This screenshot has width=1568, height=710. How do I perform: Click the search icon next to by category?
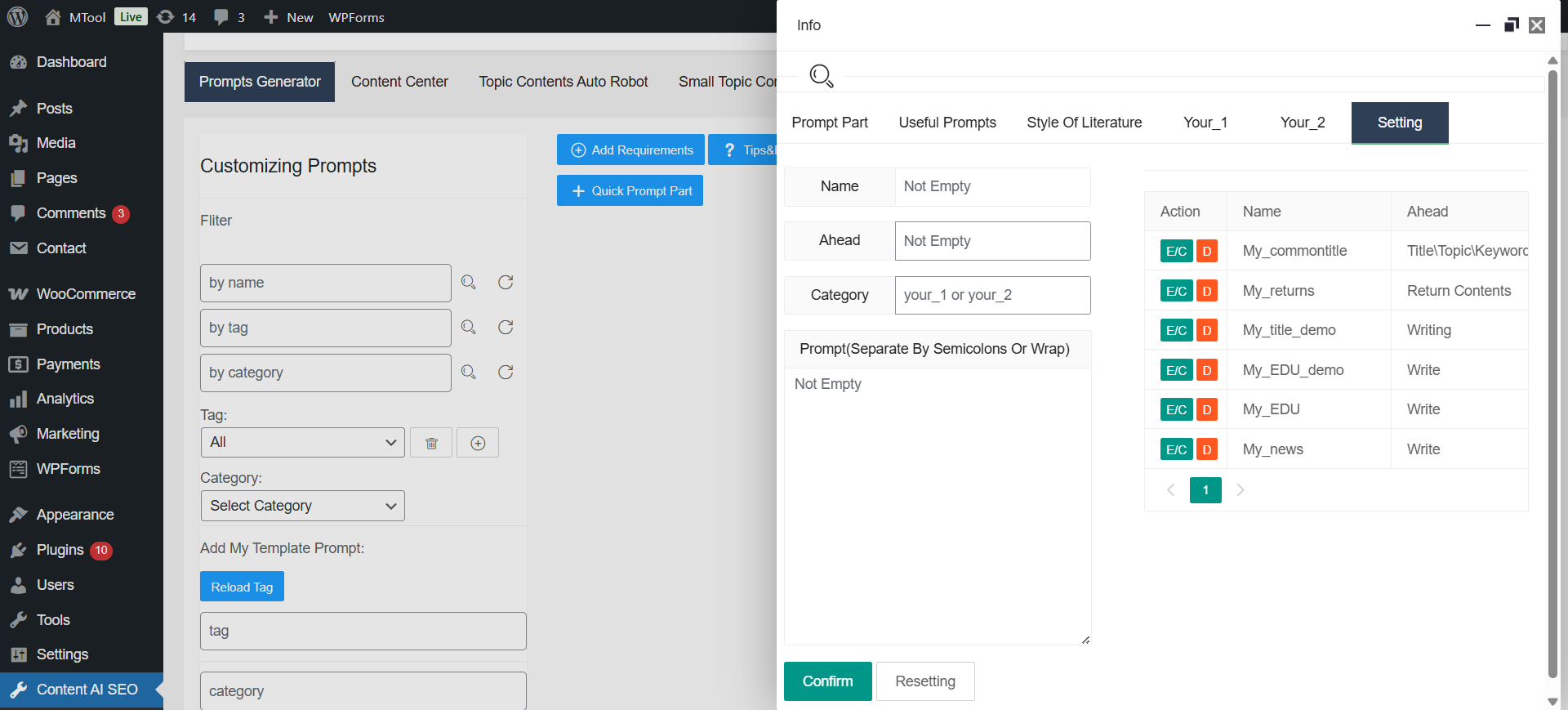click(x=468, y=373)
